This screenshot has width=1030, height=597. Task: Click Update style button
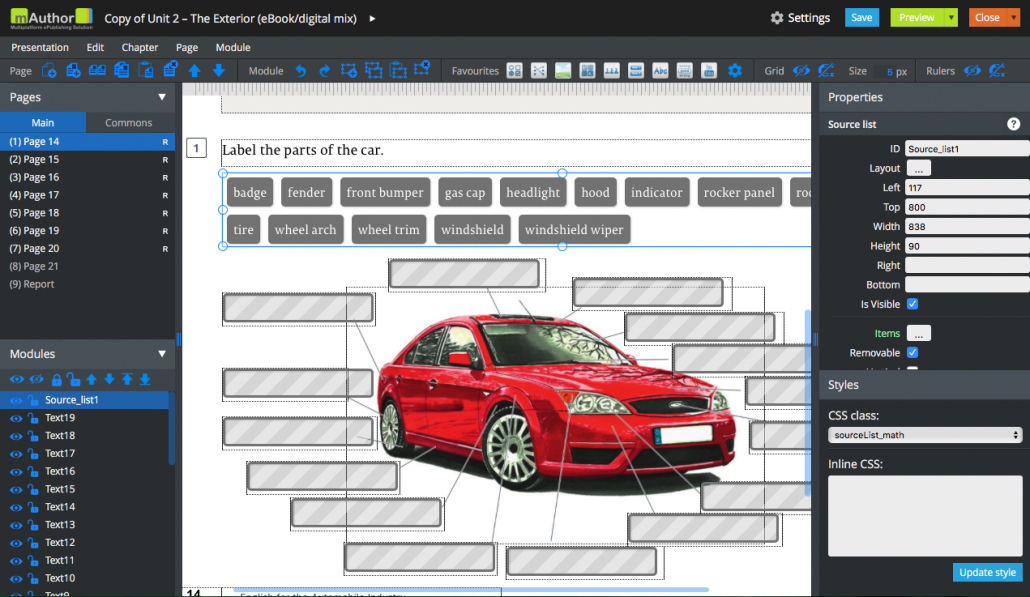(x=987, y=572)
